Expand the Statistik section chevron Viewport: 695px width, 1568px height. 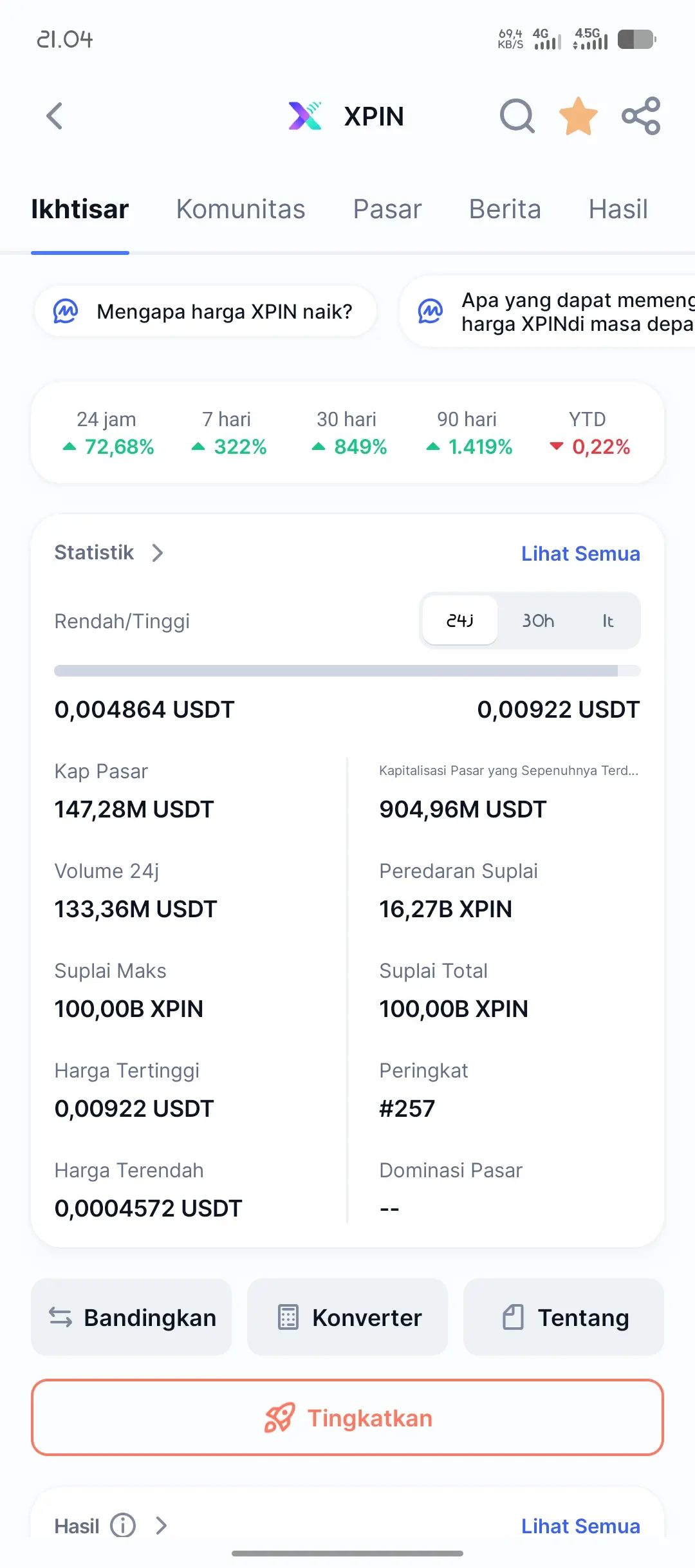click(x=158, y=553)
